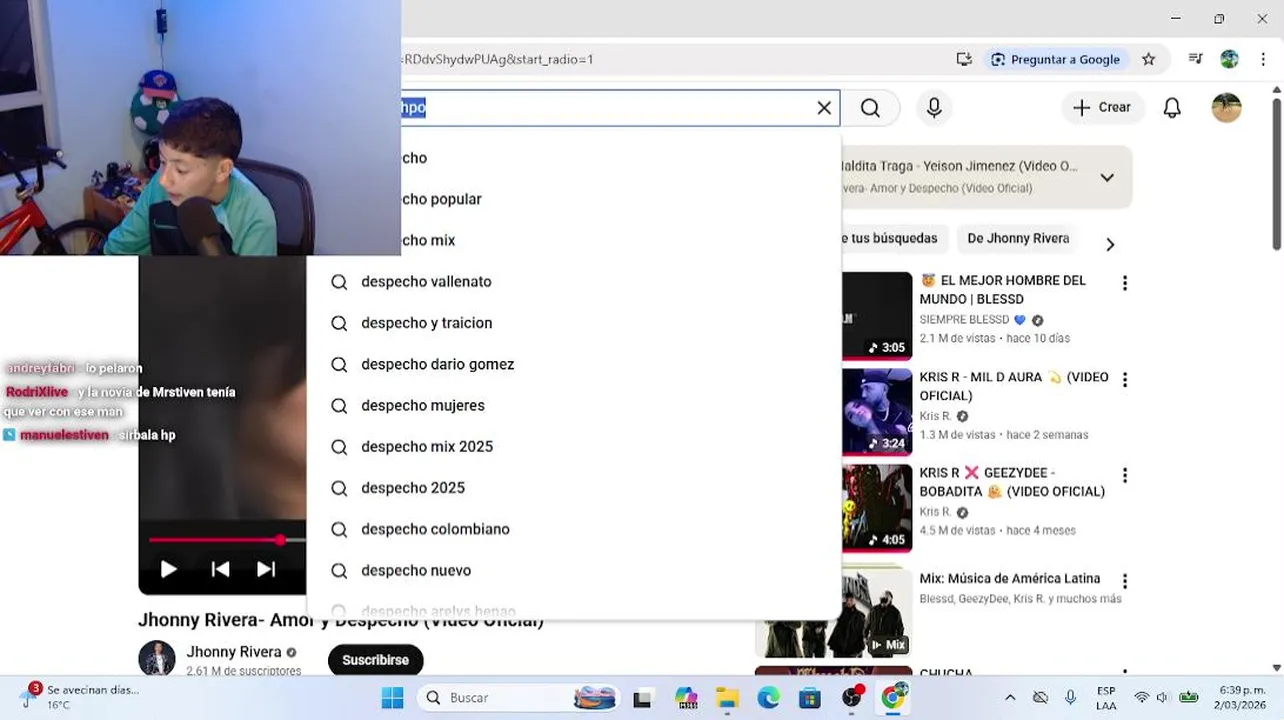
Task: Click Preguntar a Google button
Action: 1056,59
